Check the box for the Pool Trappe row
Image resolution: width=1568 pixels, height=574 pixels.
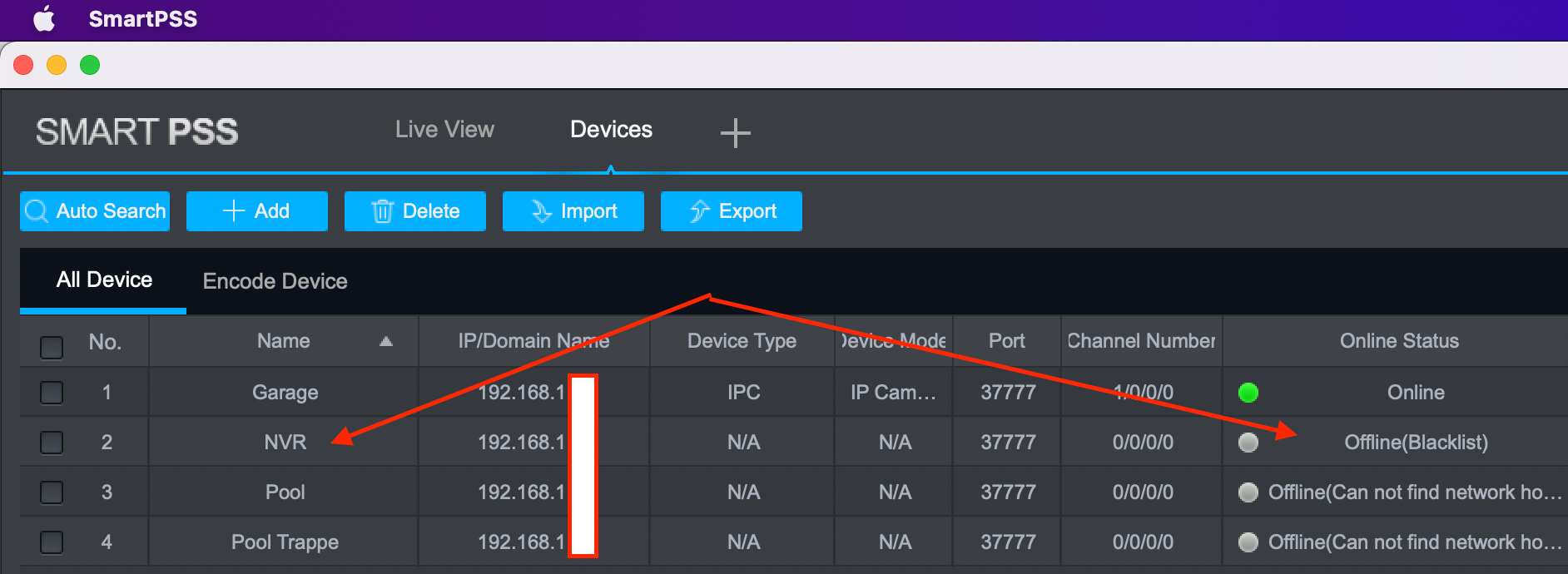52,542
